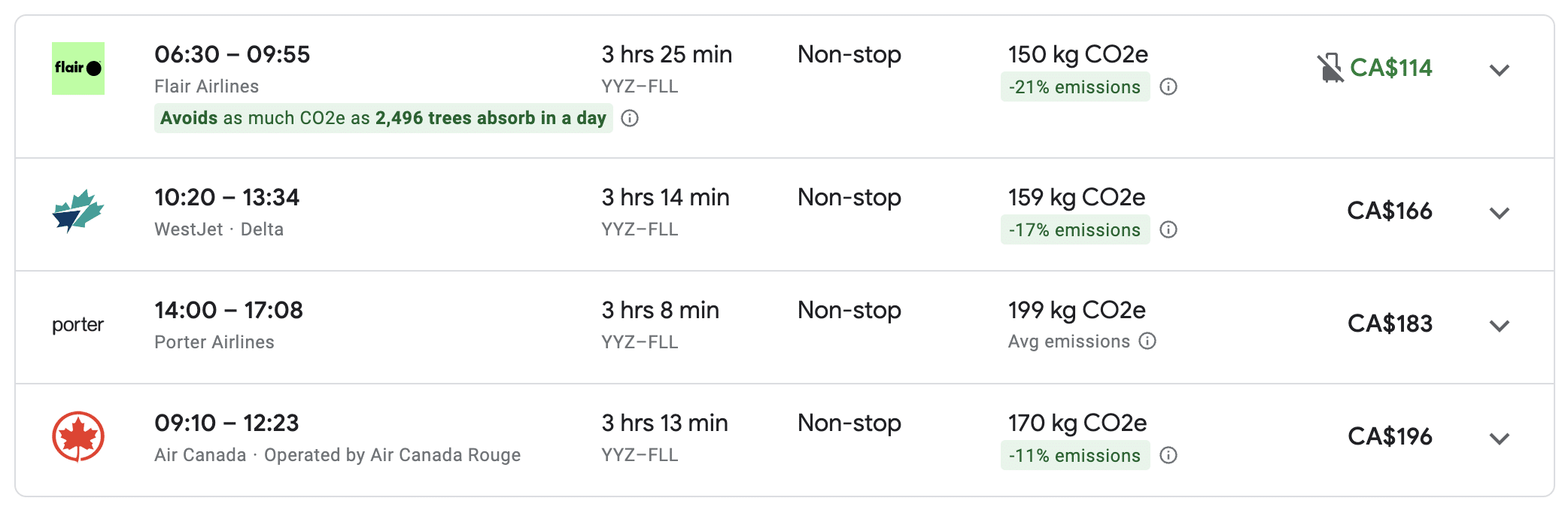Image resolution: width=1568 pixels, height=510 pixels.
Task: Click the no-carry-on-bag icon beside CA$114
Action: [1329, 68]
